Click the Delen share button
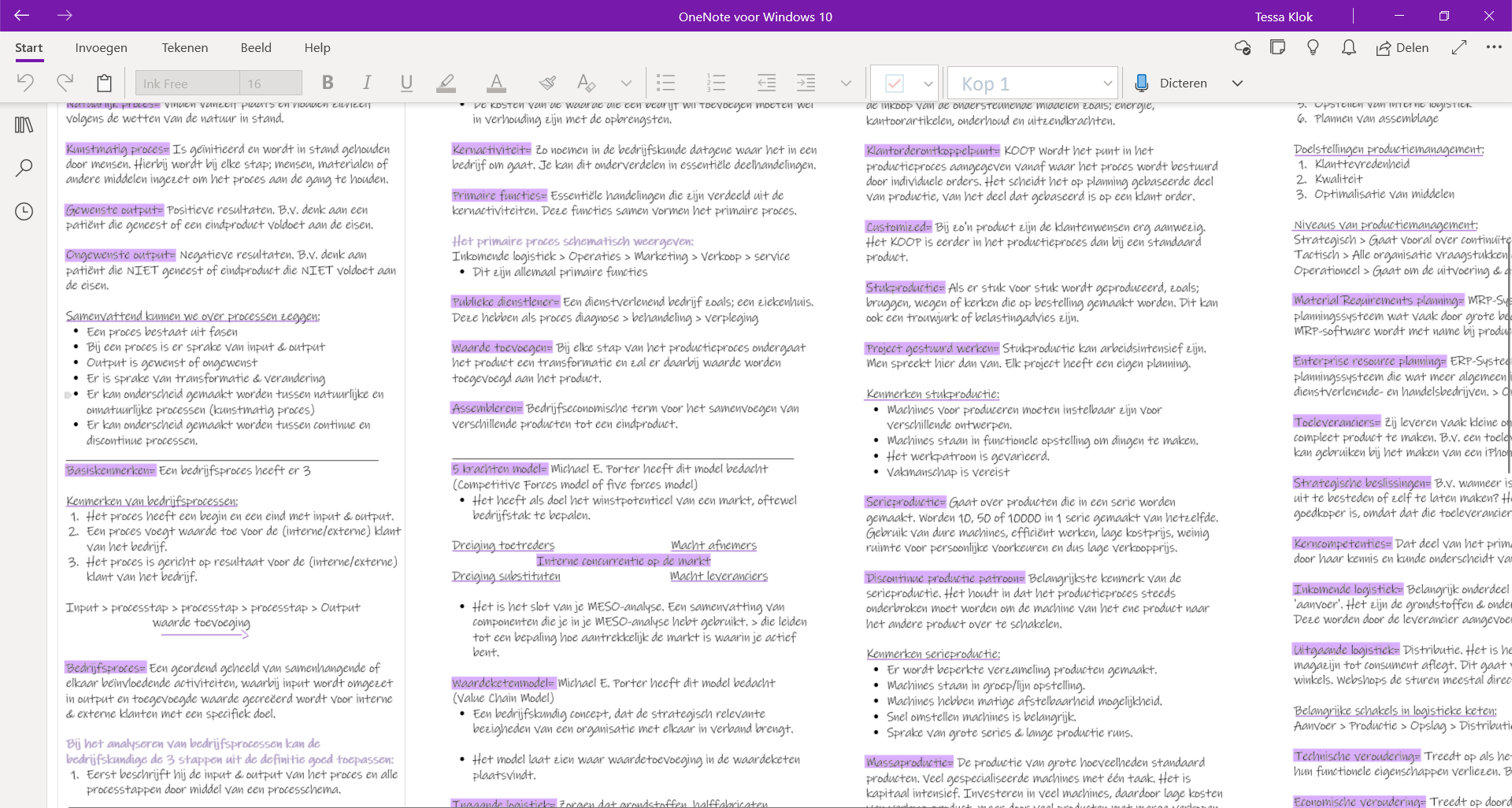The width and height of the screenshot is (1512, 808). 1403,48
